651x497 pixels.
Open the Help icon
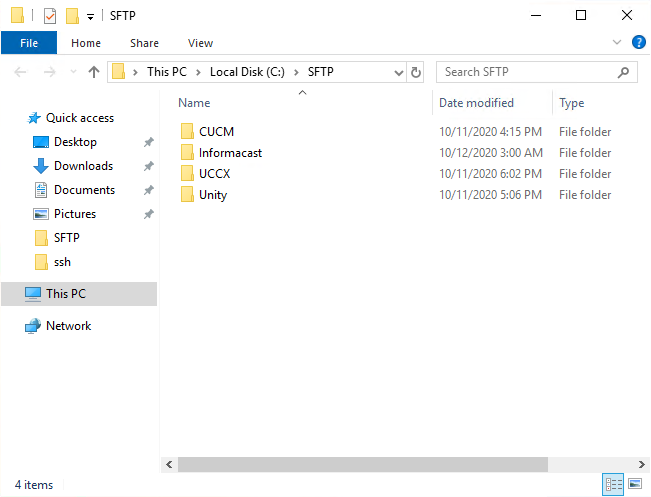point(639,42)
